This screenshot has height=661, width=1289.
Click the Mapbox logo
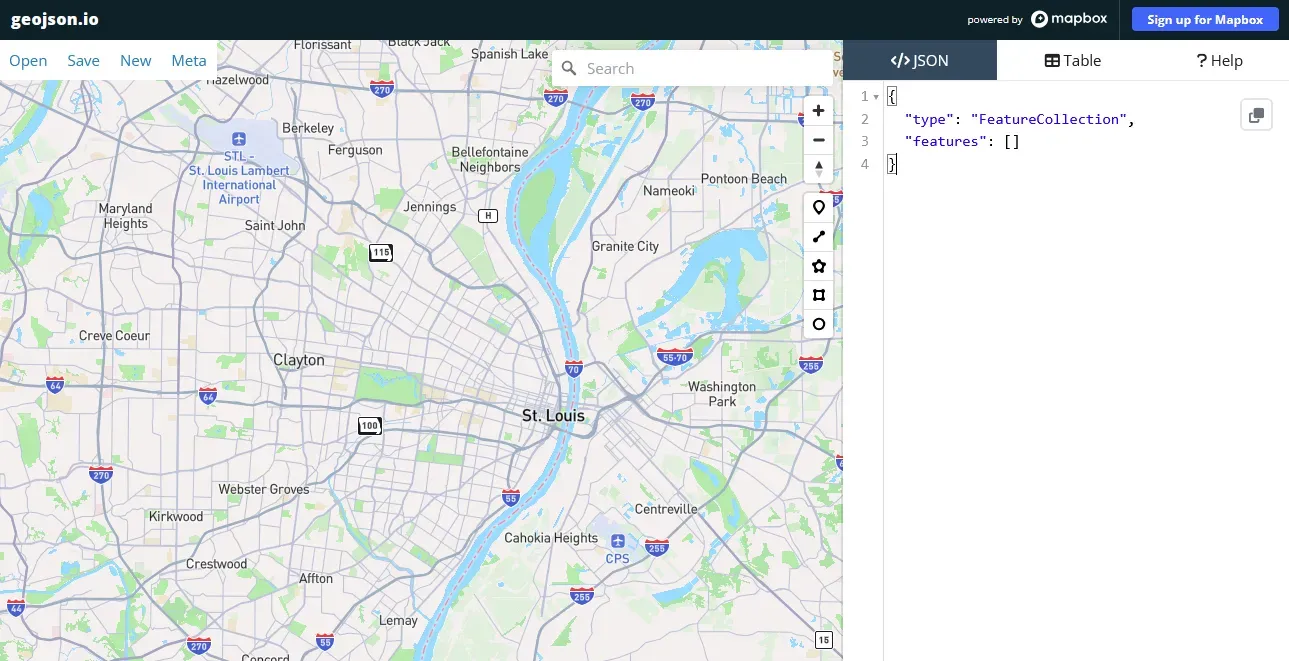click(1069, 19)
